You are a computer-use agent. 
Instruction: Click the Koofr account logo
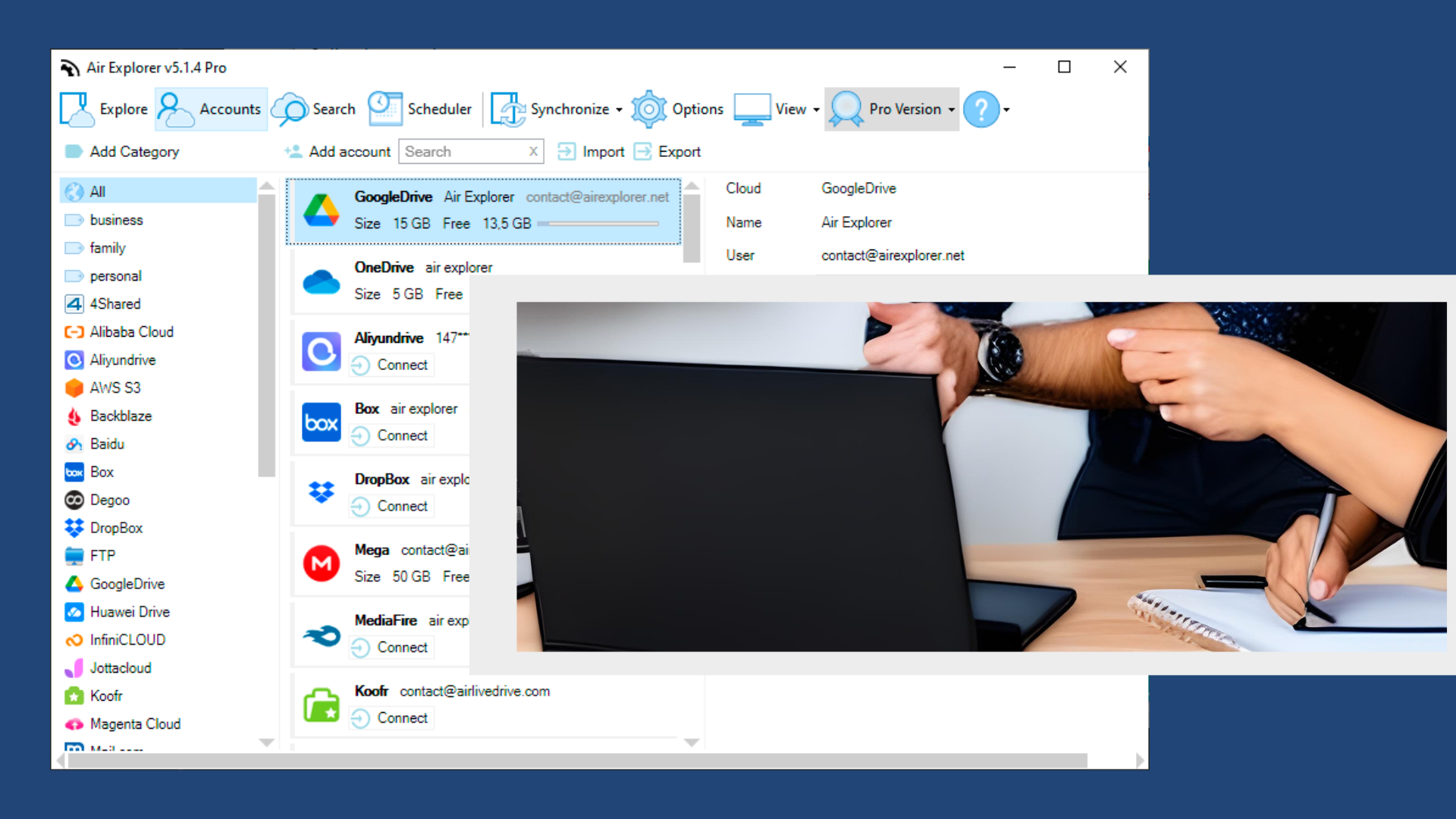(x=322, y=704)
